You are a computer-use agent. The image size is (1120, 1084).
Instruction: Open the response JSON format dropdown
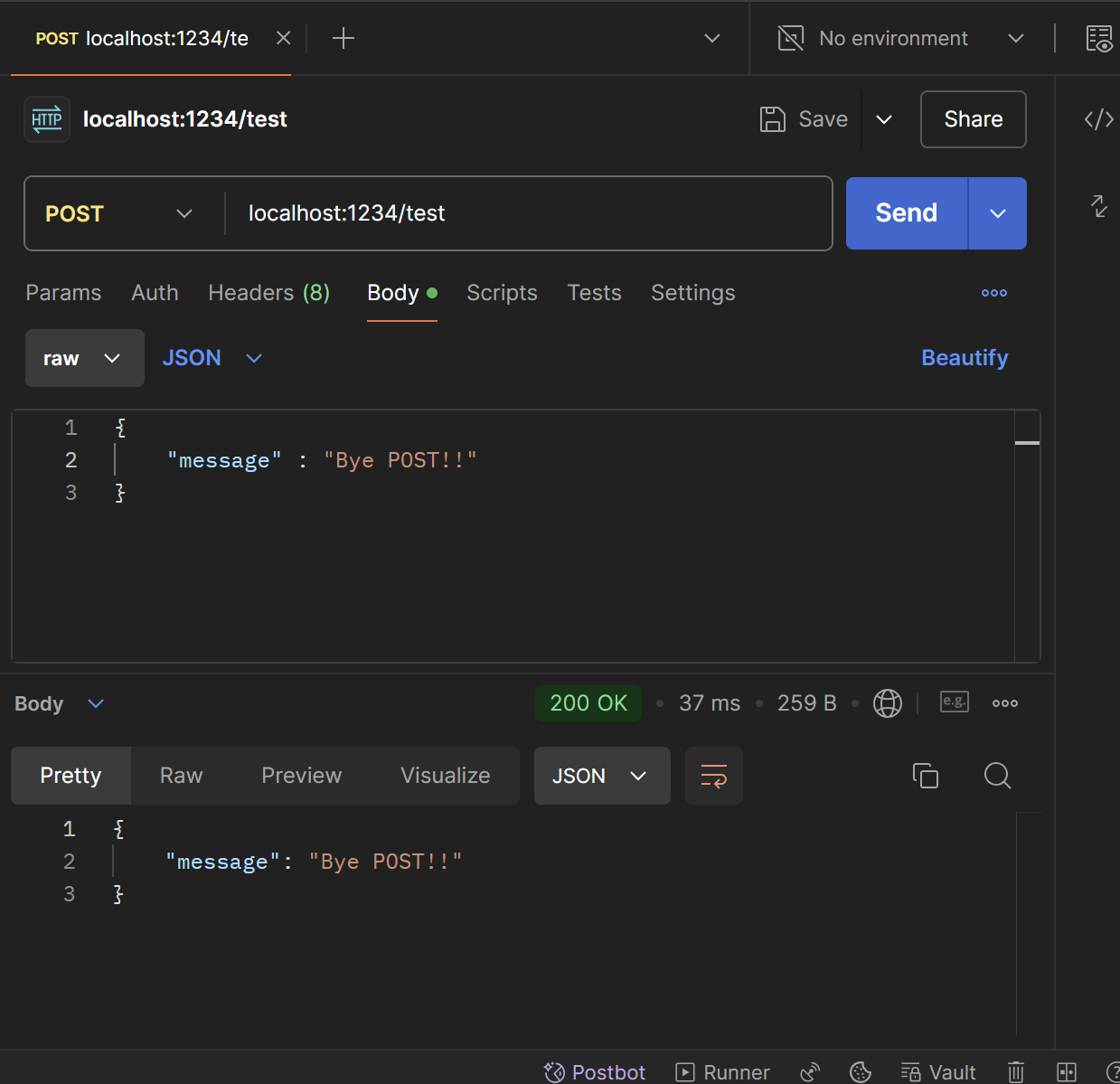pos(602,776)
